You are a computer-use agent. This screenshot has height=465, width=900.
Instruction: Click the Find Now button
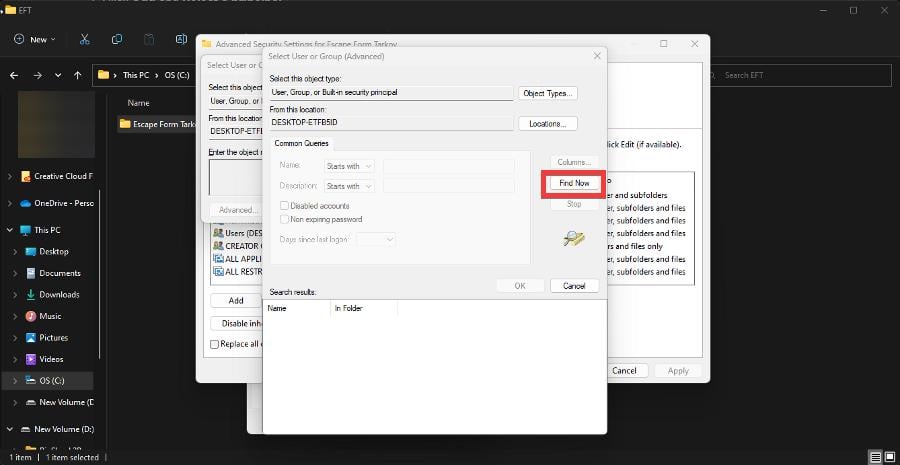pos(574,183)
